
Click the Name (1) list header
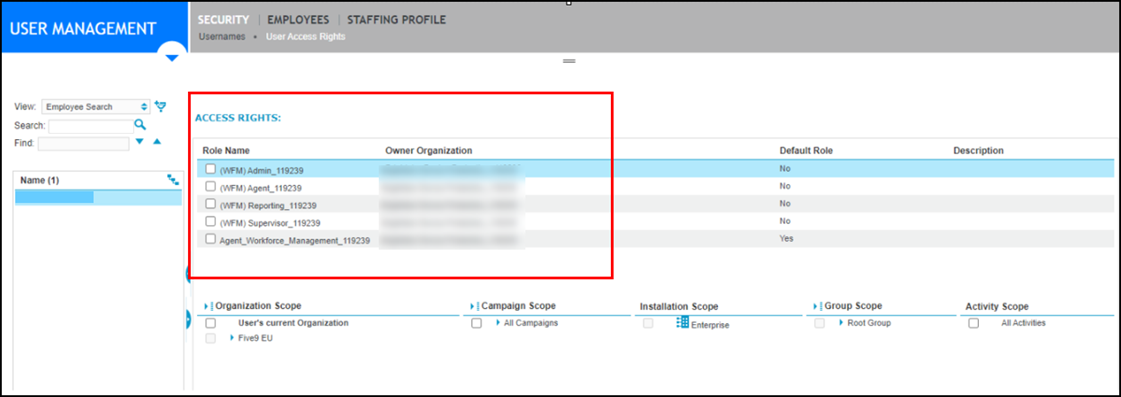pyautogui.click(x=39, y=180)
